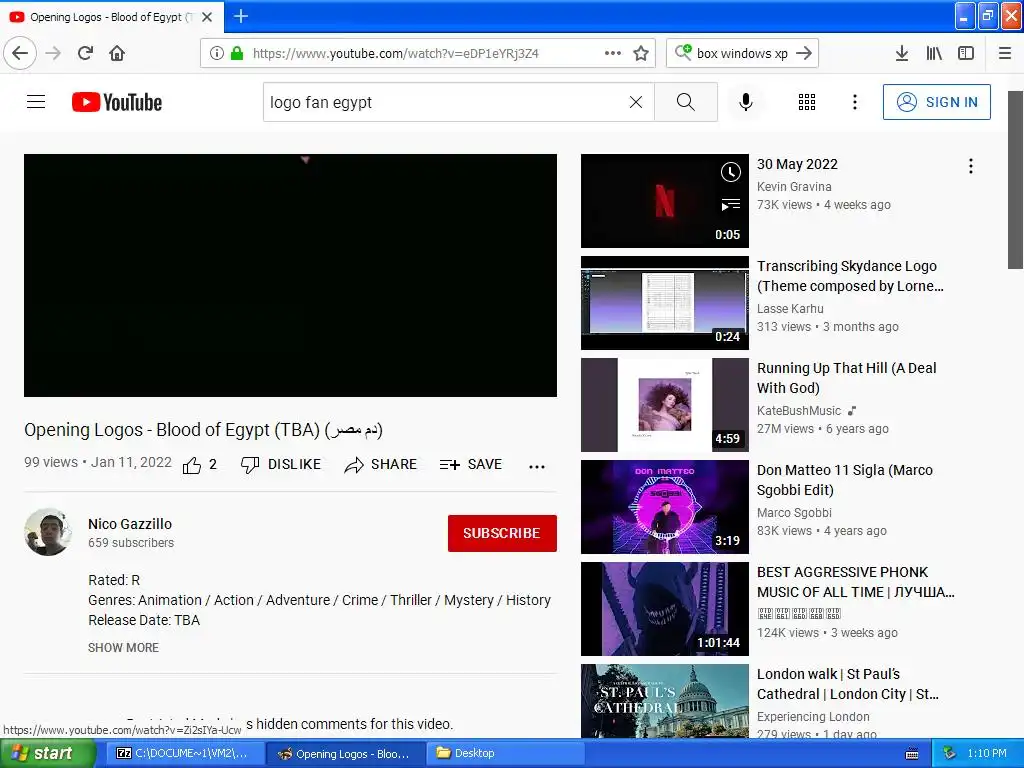Open 'Don Matteo 11 Sigla' video title

coord(844,479)
